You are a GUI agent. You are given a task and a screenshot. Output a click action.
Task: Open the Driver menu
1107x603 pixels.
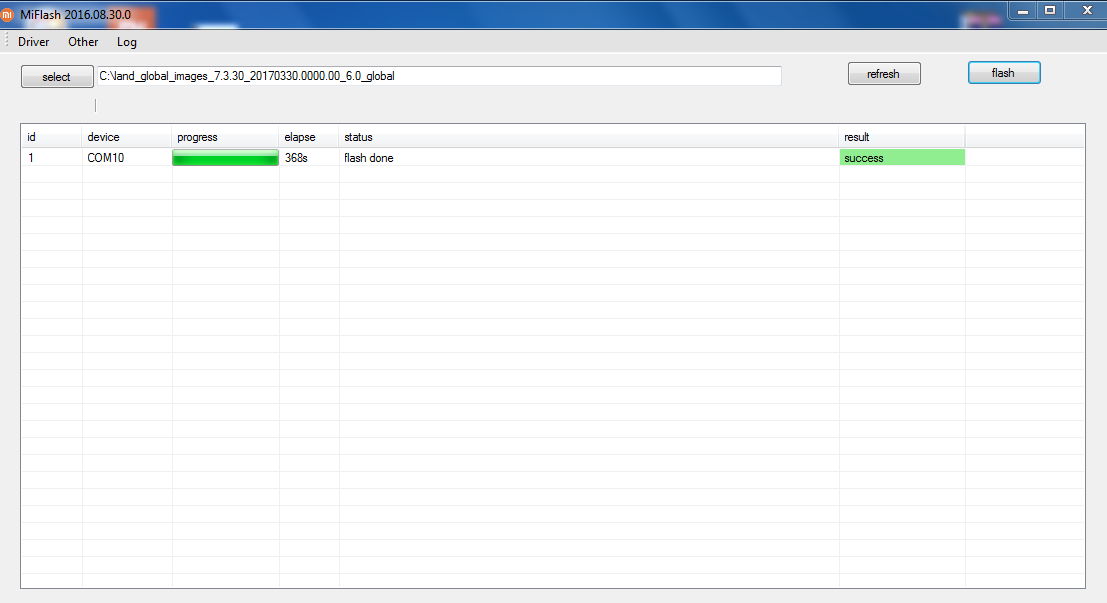(x=33, y=42)
